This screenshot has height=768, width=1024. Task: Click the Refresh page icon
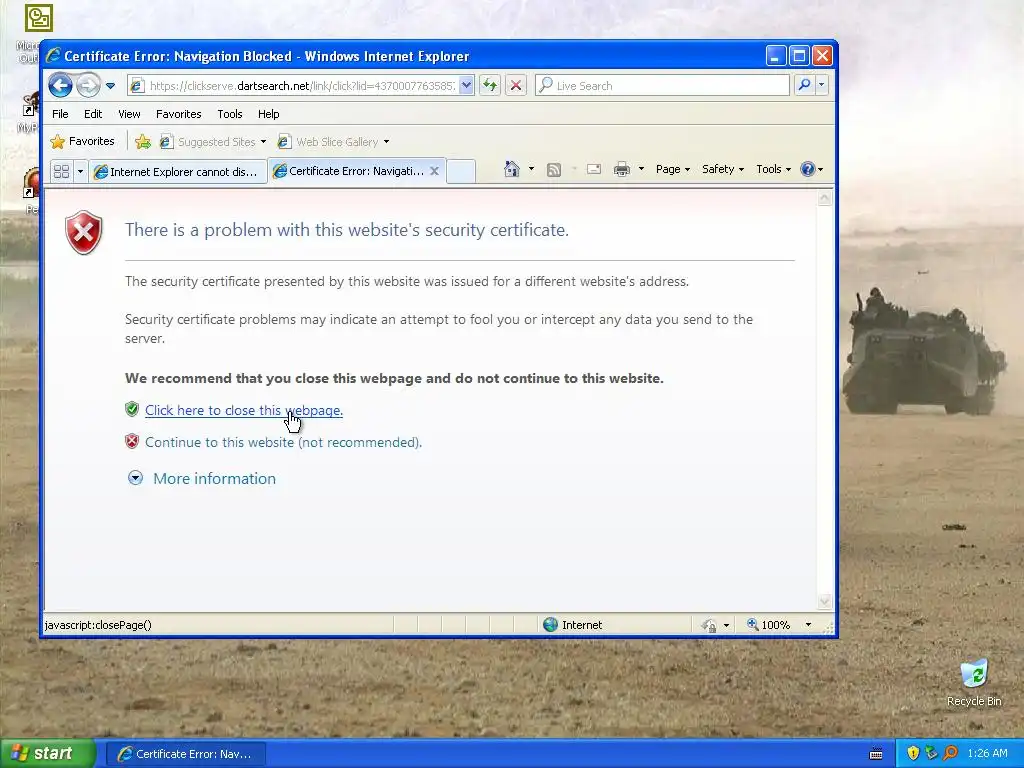(x=490, y=86)
